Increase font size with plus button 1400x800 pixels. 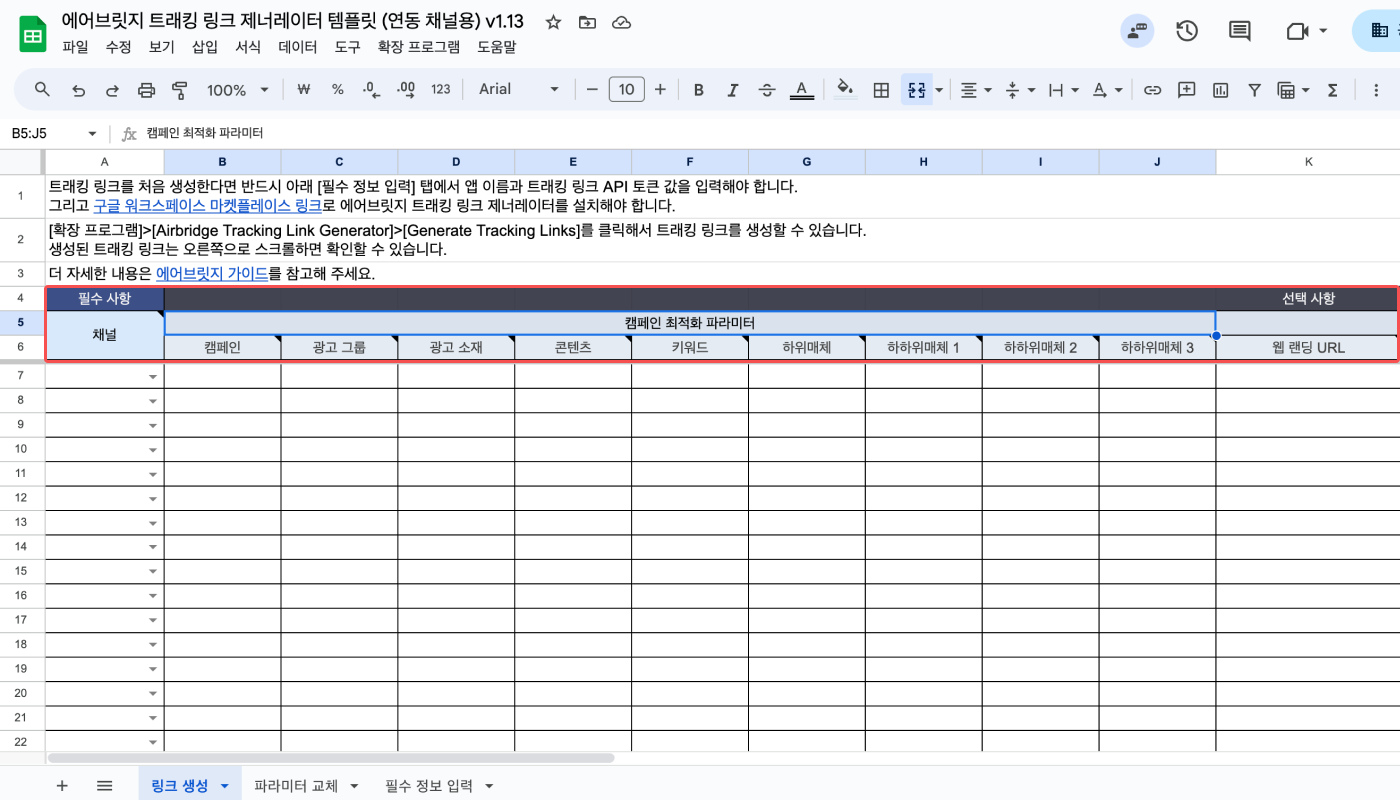tap(660, 90)
